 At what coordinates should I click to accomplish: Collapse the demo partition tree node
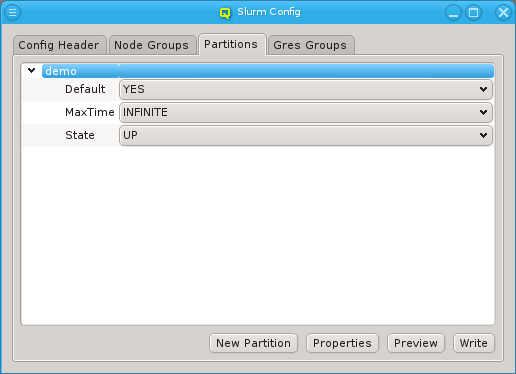coord(32,71)
